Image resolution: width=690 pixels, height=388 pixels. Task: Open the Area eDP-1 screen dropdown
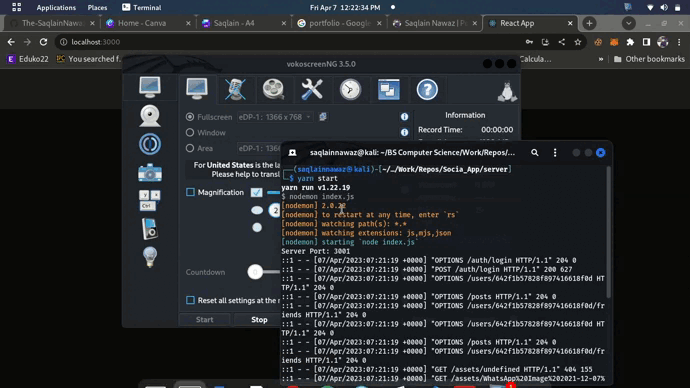(259, 148)
